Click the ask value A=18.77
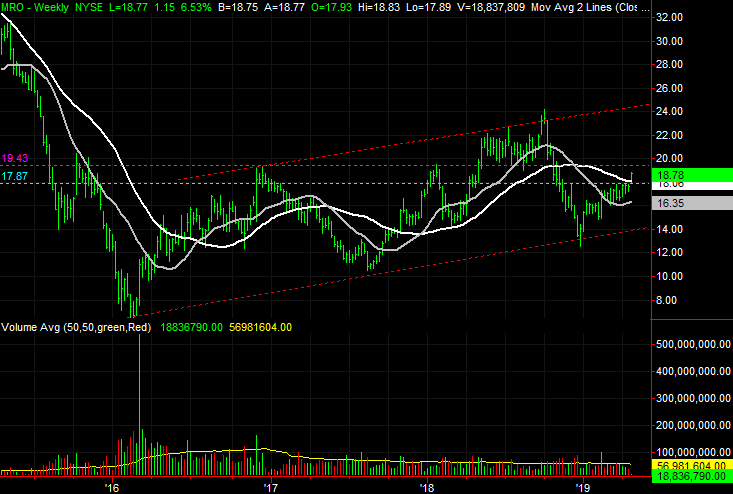The image size is (733, 494). tap(283, 7)
